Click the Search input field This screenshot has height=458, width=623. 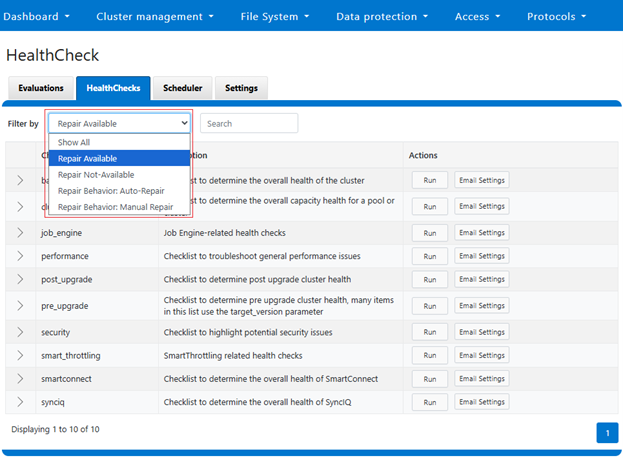[249, 124]
